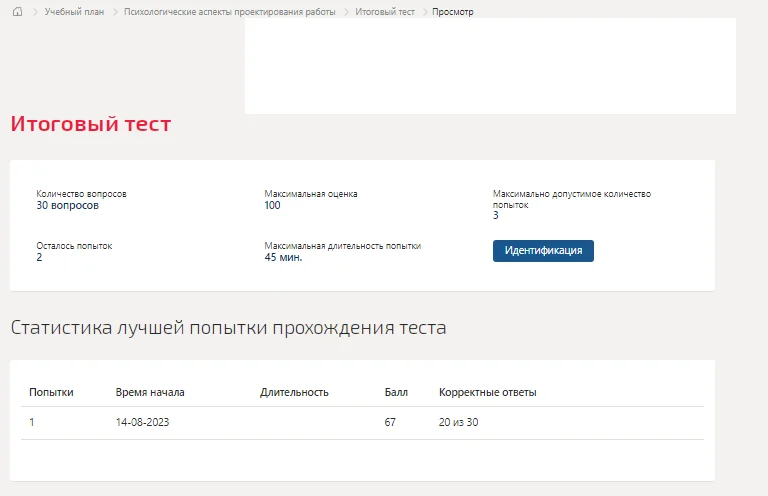Click the 20 из 30 correct answers cell
The width and height of the screenshot is (768, 496).
(458, 422)
